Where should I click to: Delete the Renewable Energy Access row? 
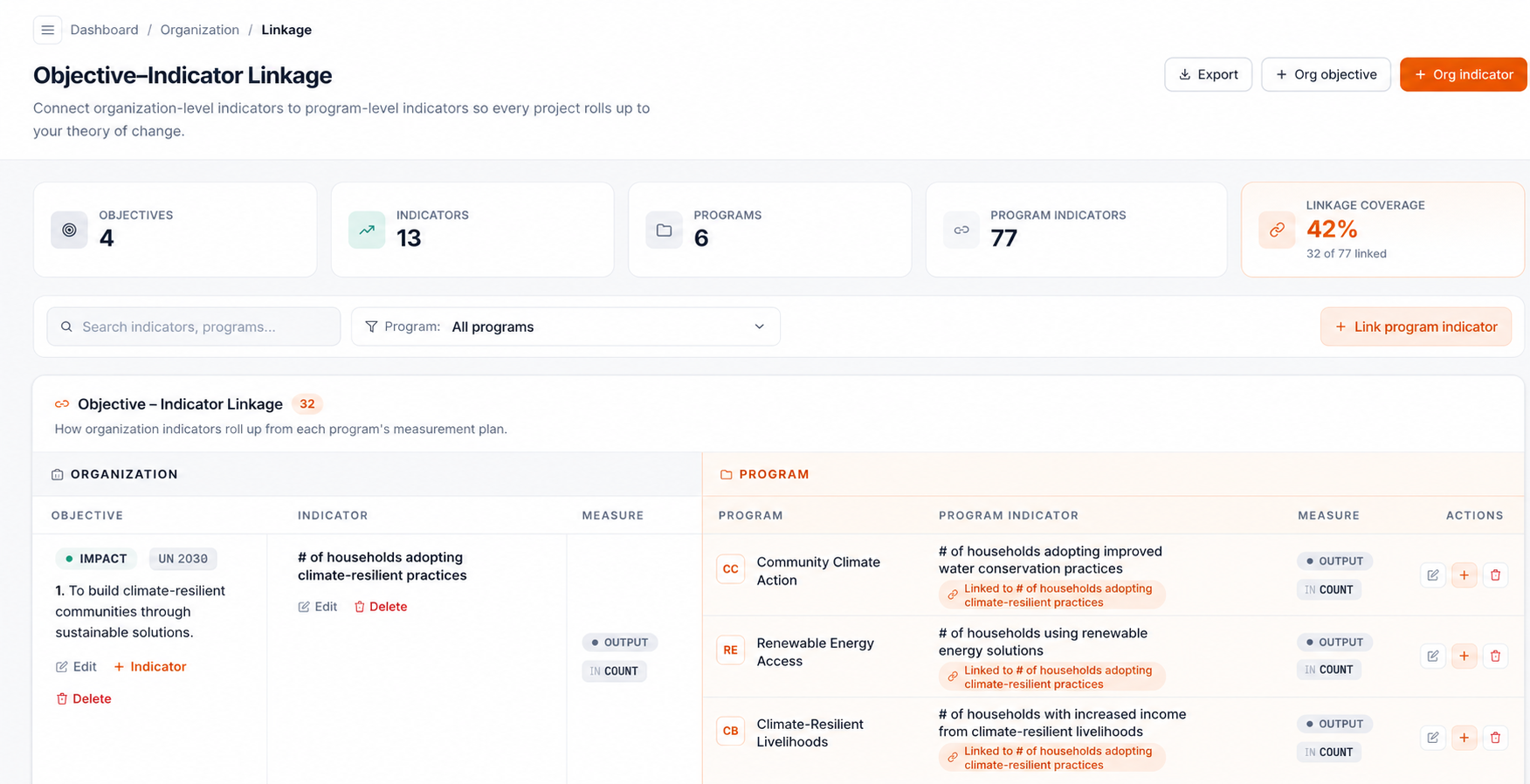point(1495,657)
